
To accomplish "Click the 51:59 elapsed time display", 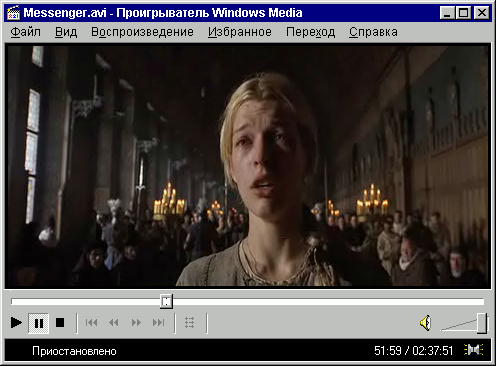I will tap(388, 351).
